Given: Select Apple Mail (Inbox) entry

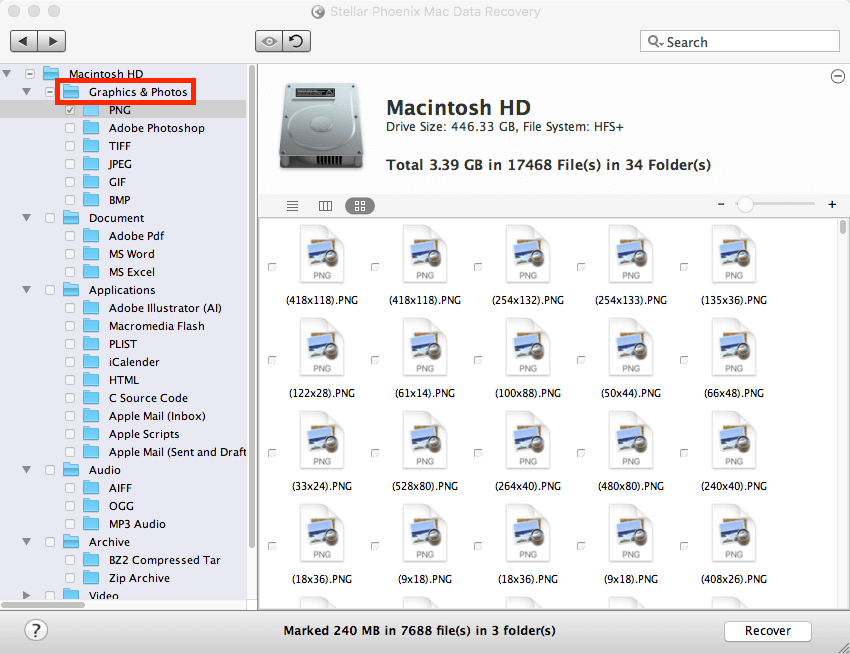Looking at the screenshot, I should click(x=157, y=416).
